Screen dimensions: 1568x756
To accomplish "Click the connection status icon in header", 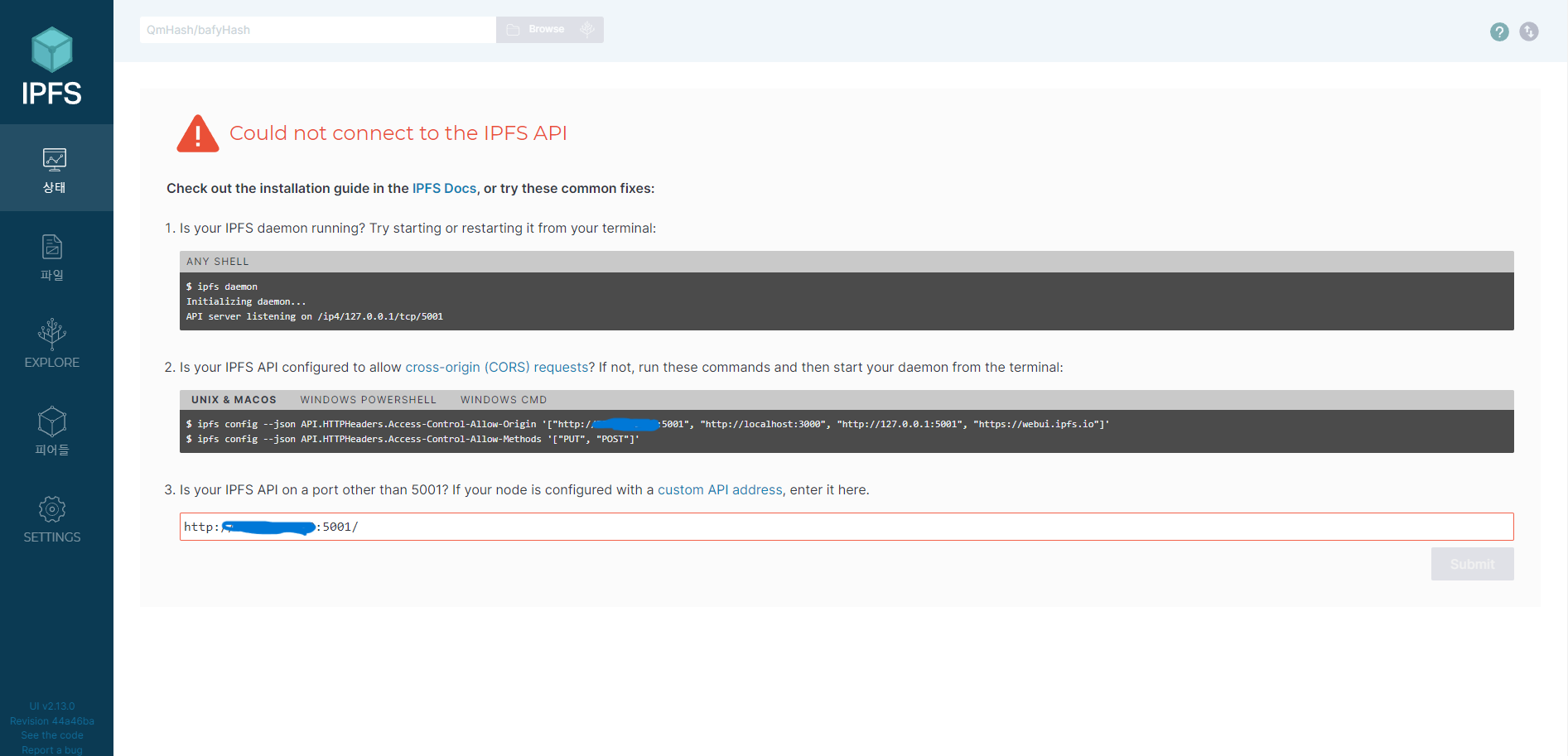I will [x=1529, y=31].
